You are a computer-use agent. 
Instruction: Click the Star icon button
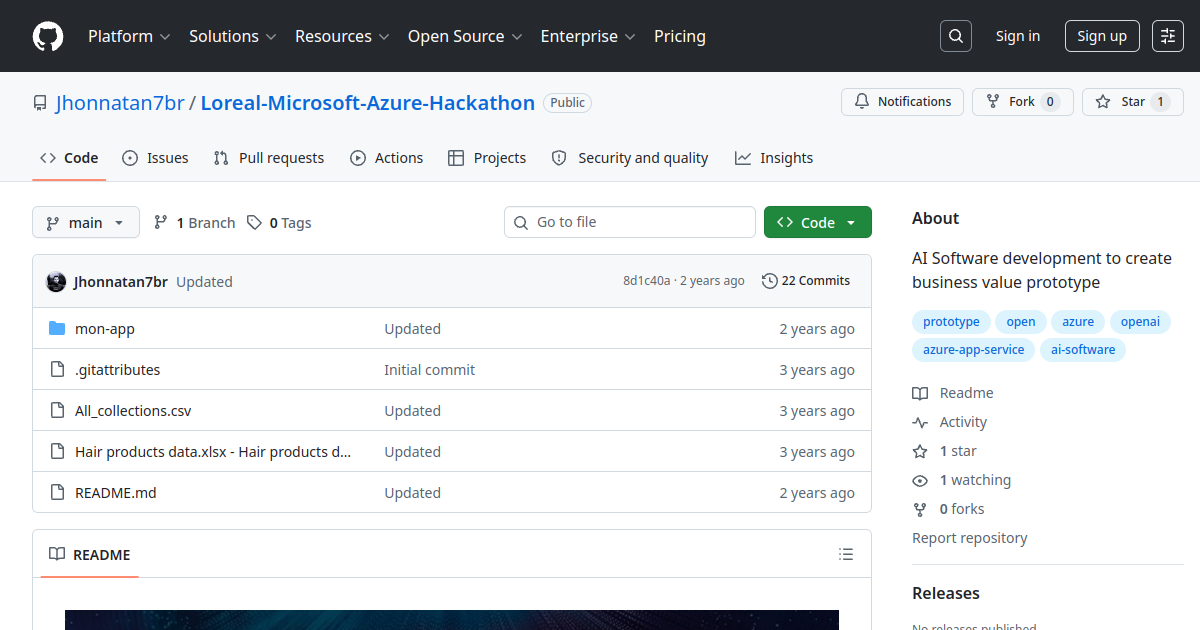(x=1103, y=102)
